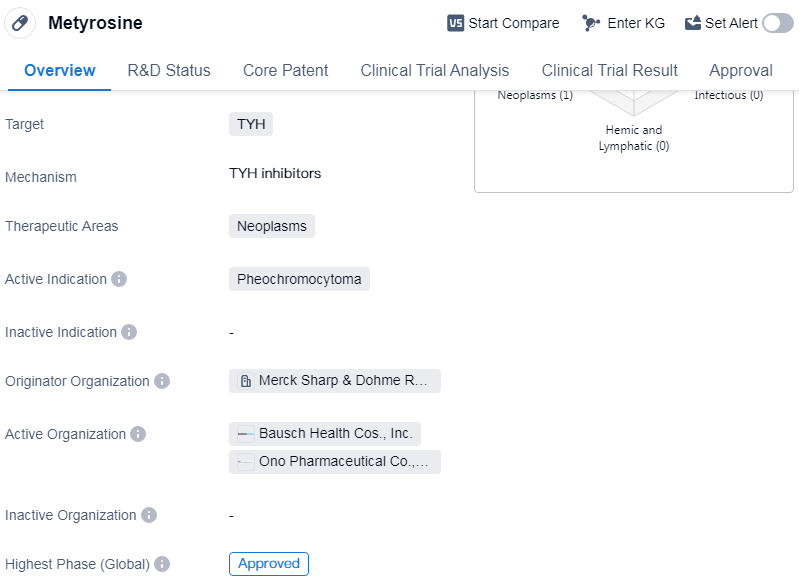
Task: Open the Enter KG graph icon
Action: [592, 23]
